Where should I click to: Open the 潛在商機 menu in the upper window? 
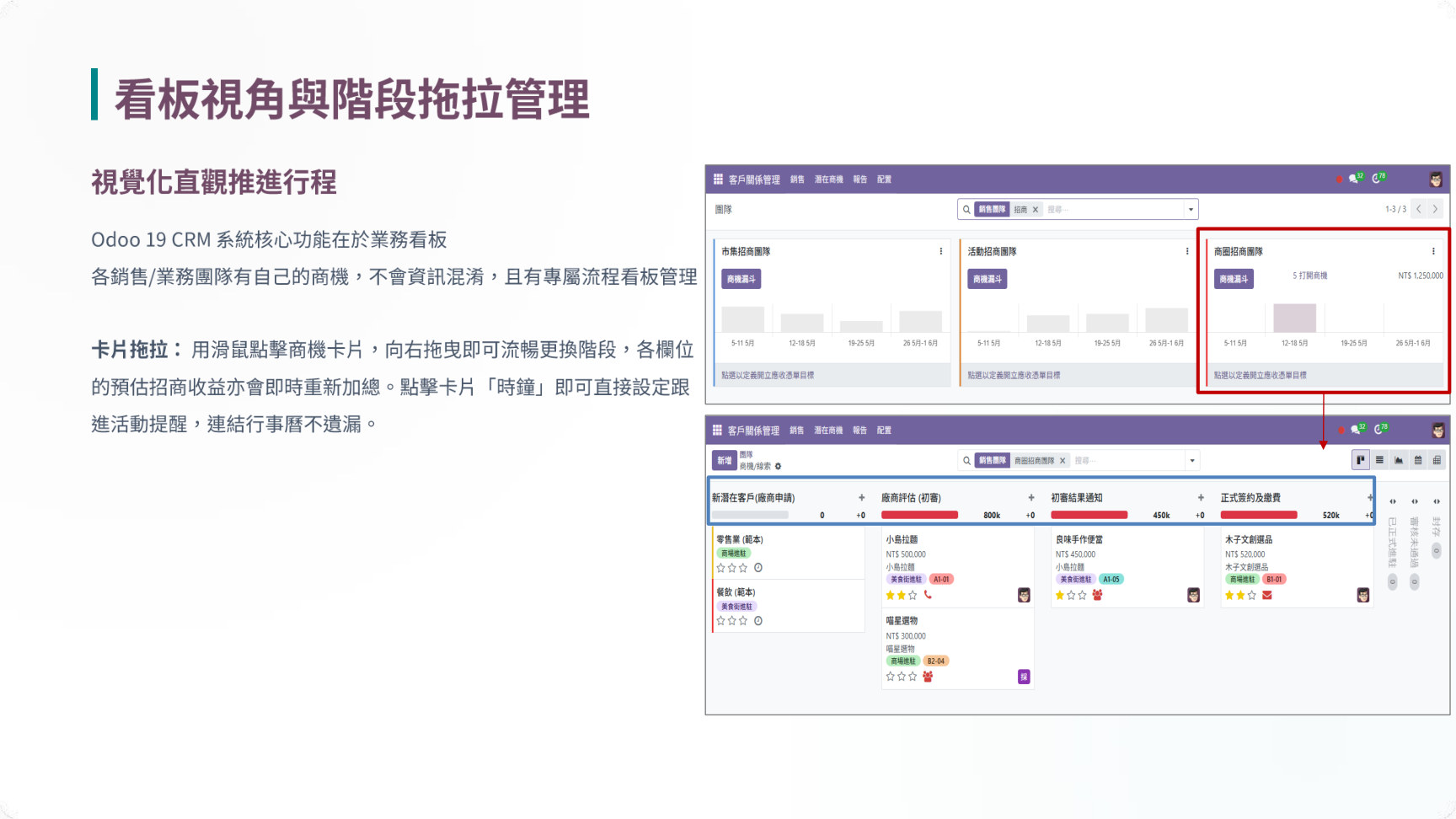(829, 179)
